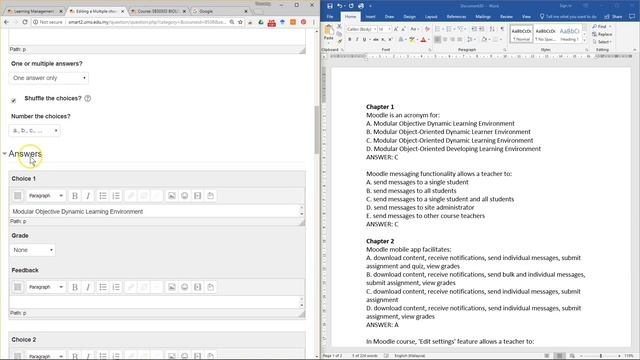Open Number the choices dropdown

[34, 131]
